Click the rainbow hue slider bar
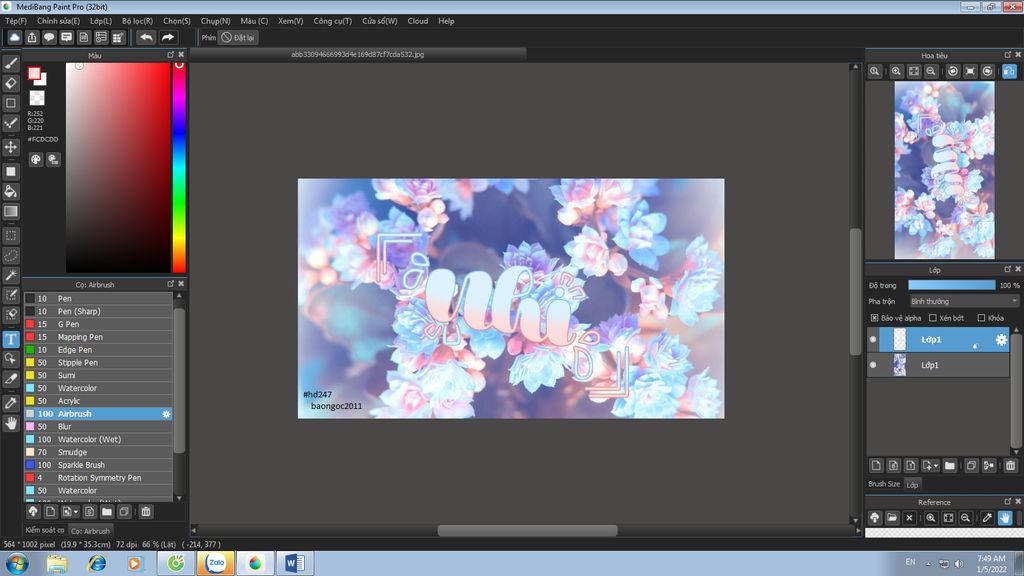The width and height of the screenshot is (1024, 576). click(179, 167)
